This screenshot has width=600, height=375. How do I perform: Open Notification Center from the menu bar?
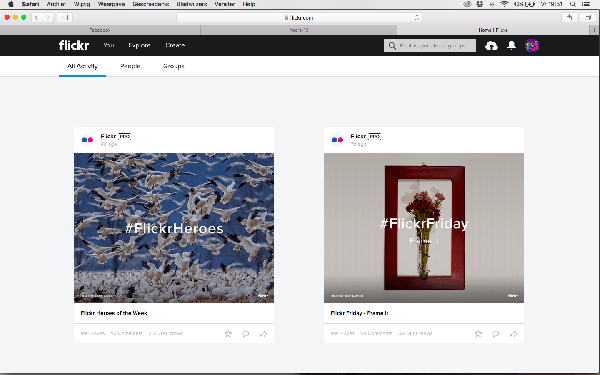pyautogui.click(x=586, y=4)
